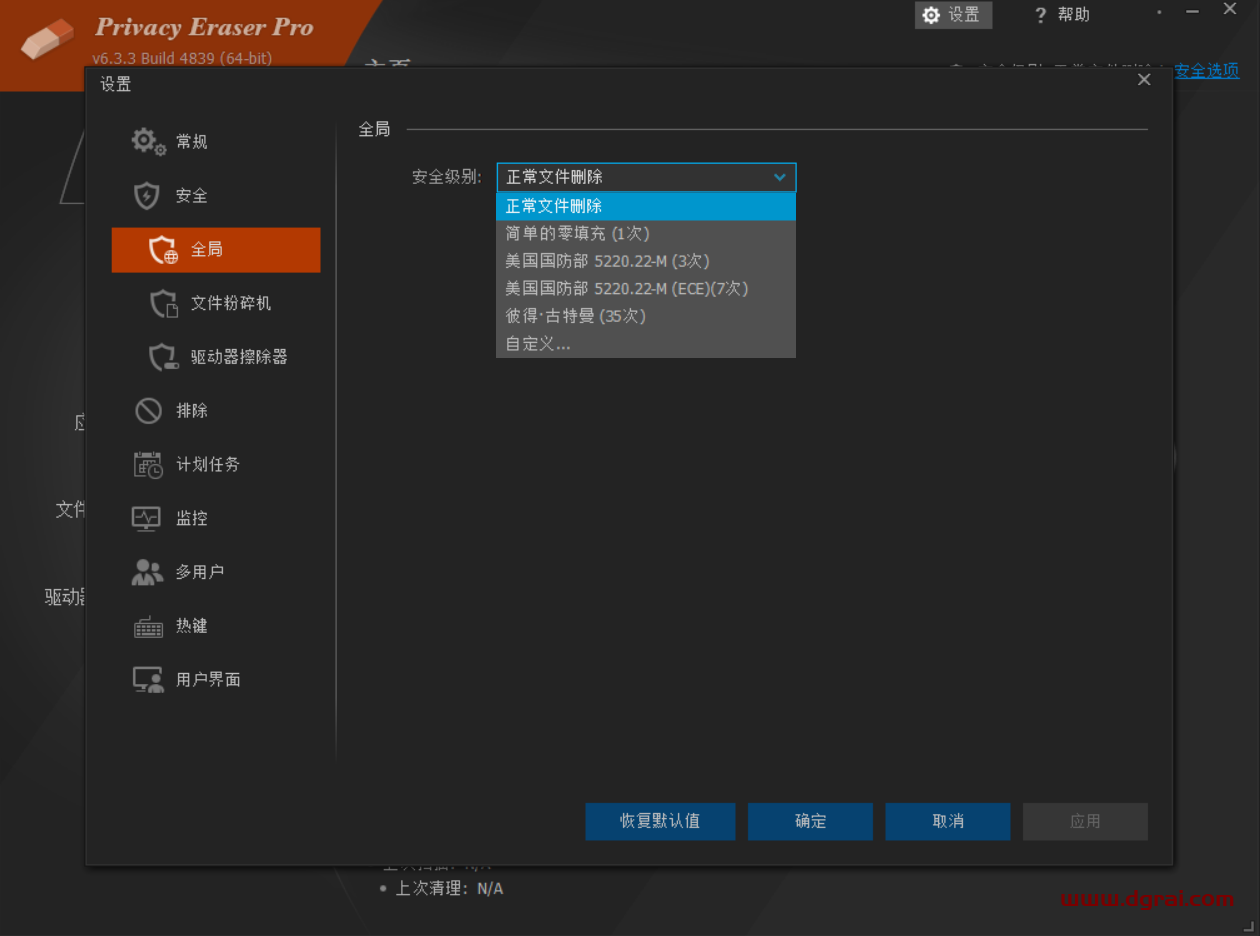The width and height of the screenshot is (1260, 936).
Task: Choose 正常文件删除 from the list
Action: (x=646, y=206)
